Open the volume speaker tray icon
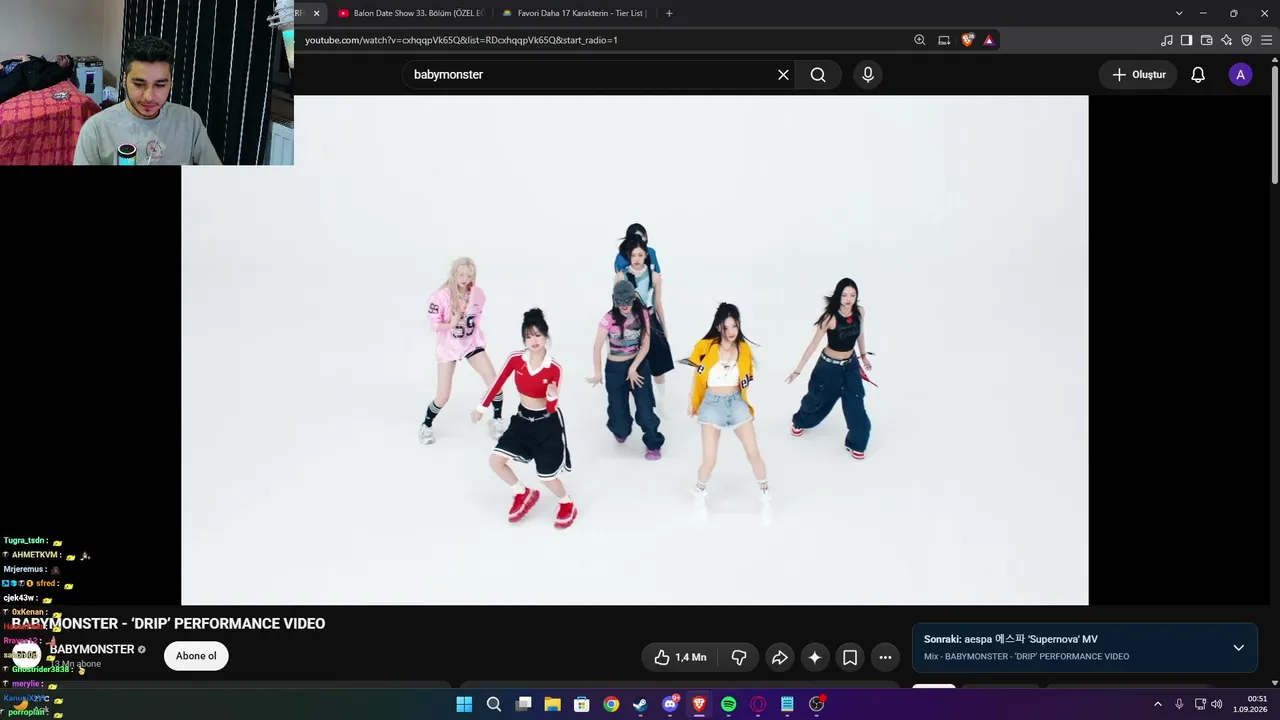The width and height of the screenshot is (1280, 720). click(1217, 704)
